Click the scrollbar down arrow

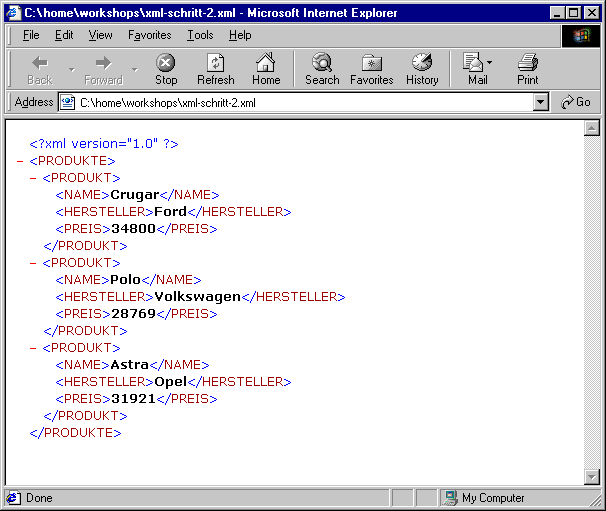tap(592, 477)
